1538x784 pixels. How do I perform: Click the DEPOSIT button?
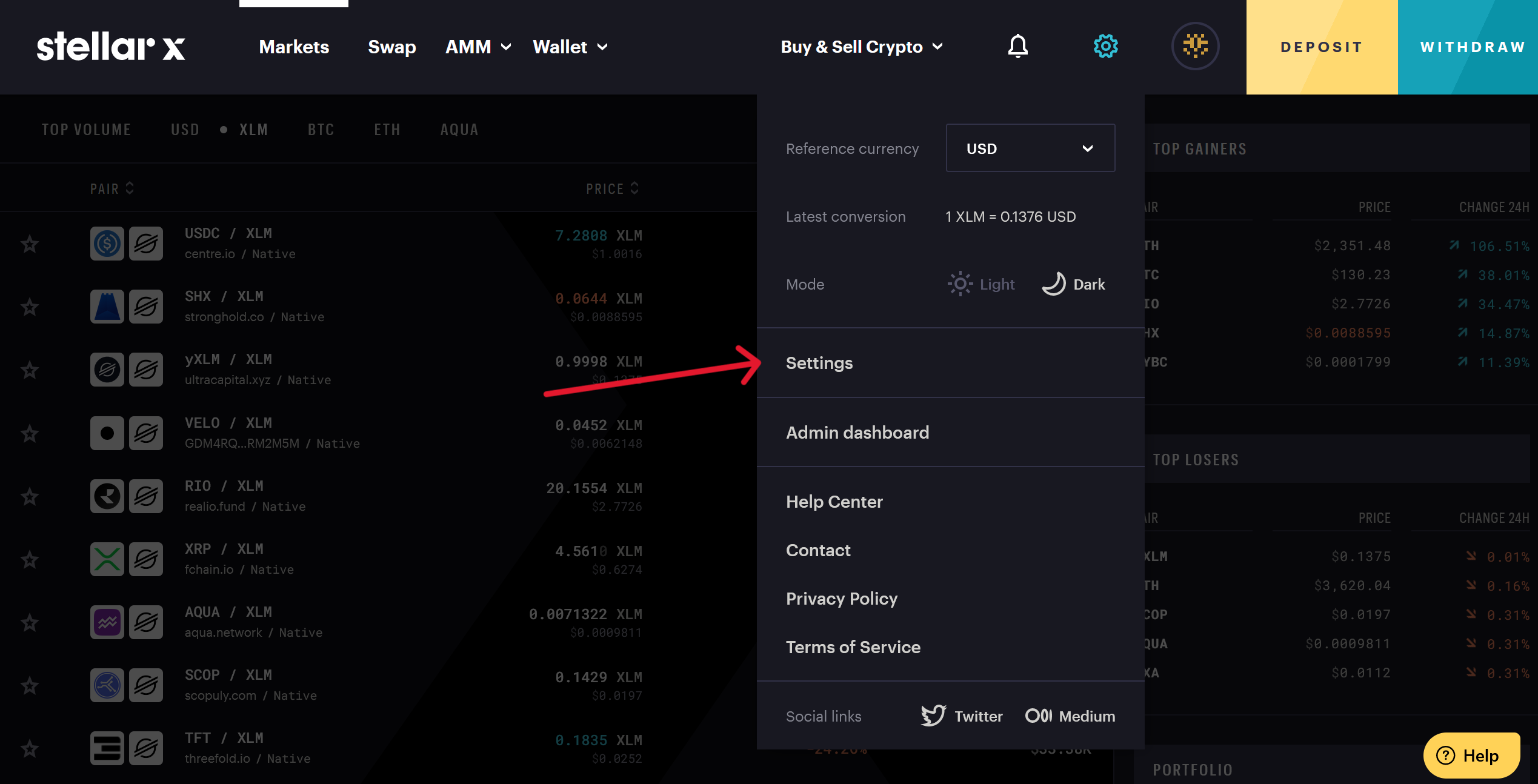(1322, 47)
